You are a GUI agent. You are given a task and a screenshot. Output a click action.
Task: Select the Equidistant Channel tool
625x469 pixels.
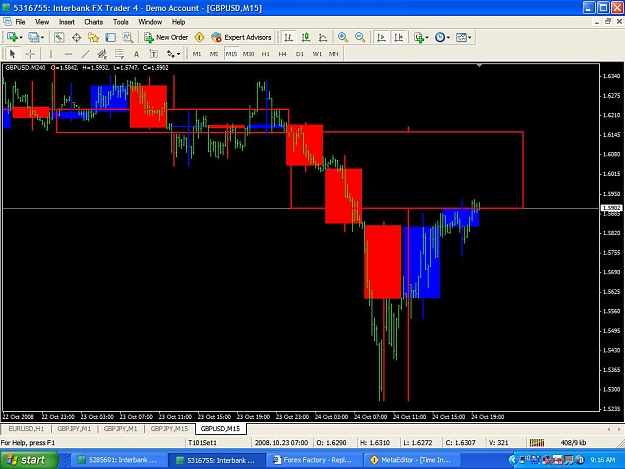102,54
